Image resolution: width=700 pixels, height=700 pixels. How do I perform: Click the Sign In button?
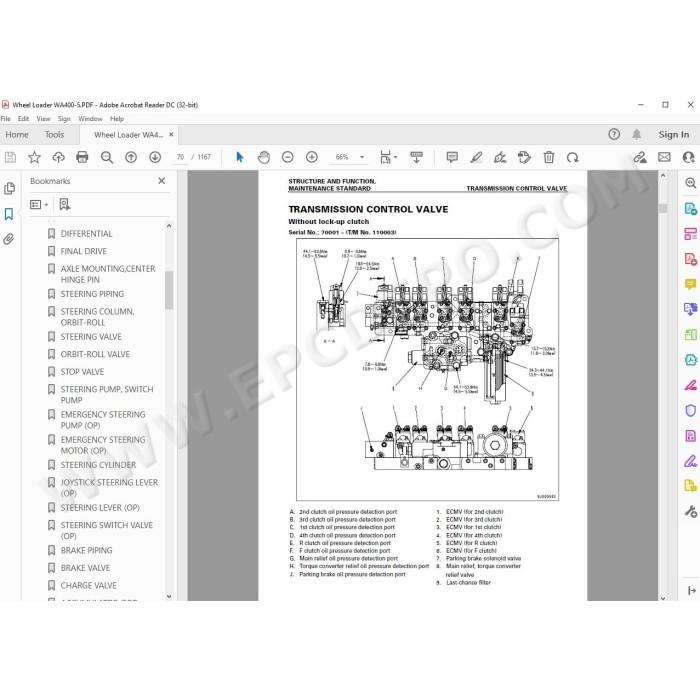point(673,134)
